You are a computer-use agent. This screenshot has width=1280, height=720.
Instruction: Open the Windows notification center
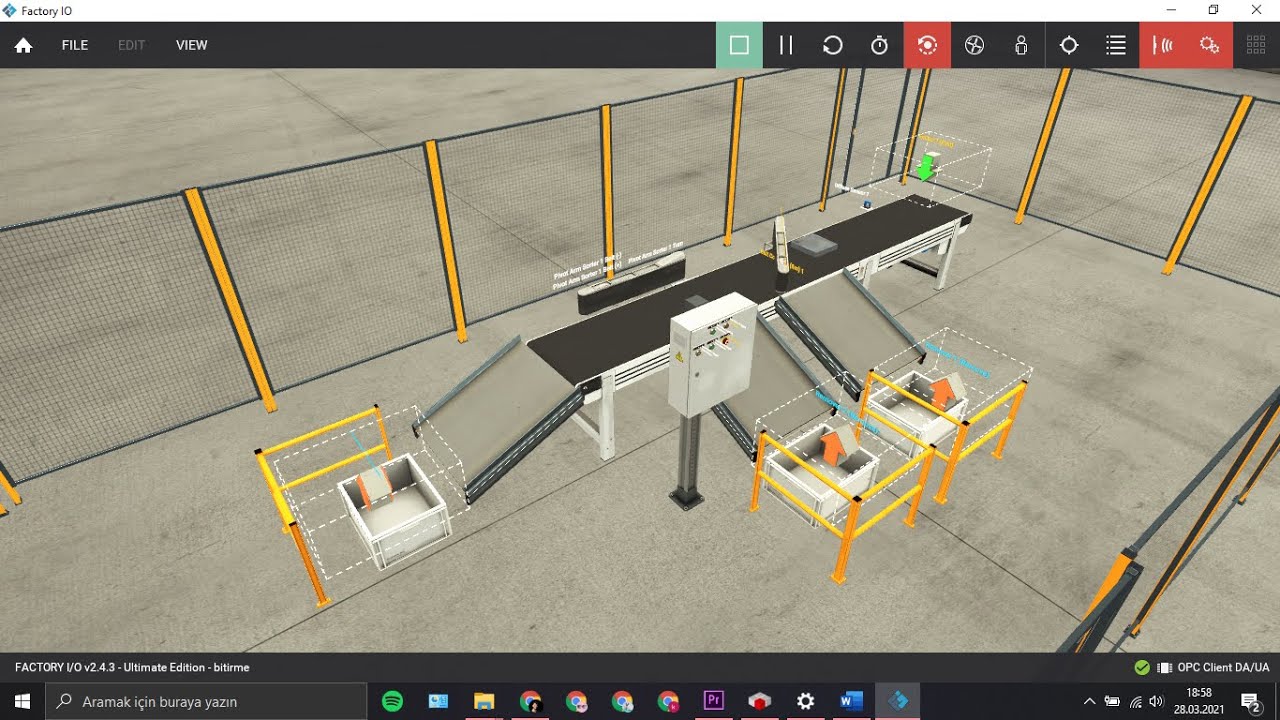(1250, 701)
